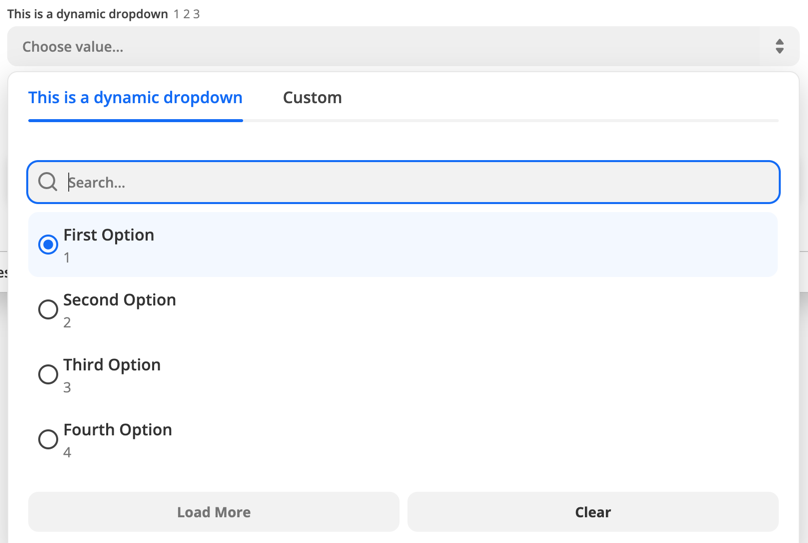
Task: Click the value 3 under Third Option
Action: click(67, 387)
